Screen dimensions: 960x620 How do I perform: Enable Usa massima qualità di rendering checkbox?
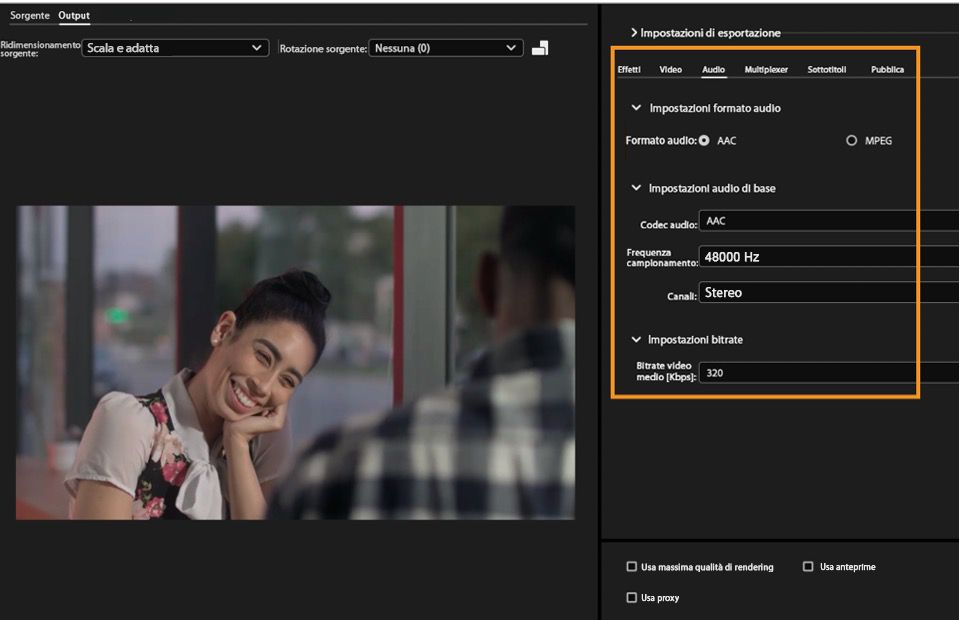coord(632,567)
